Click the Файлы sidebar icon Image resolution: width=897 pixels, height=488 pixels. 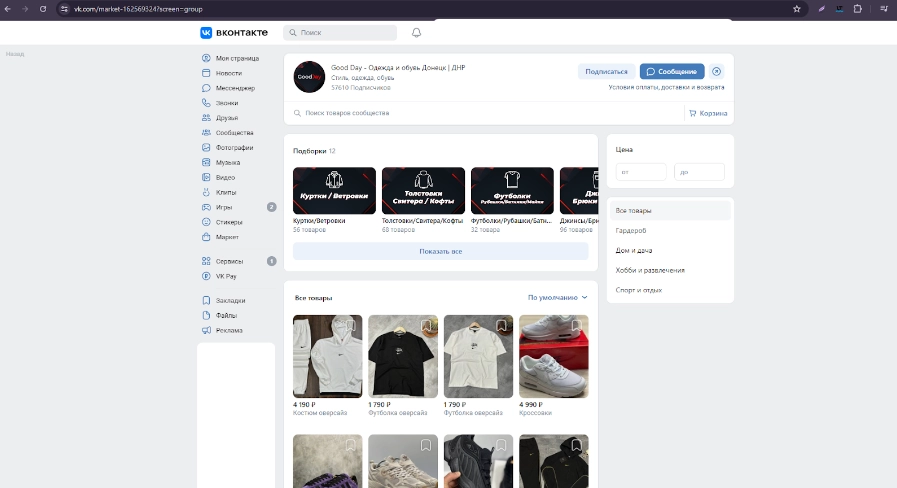click(206, 315)
